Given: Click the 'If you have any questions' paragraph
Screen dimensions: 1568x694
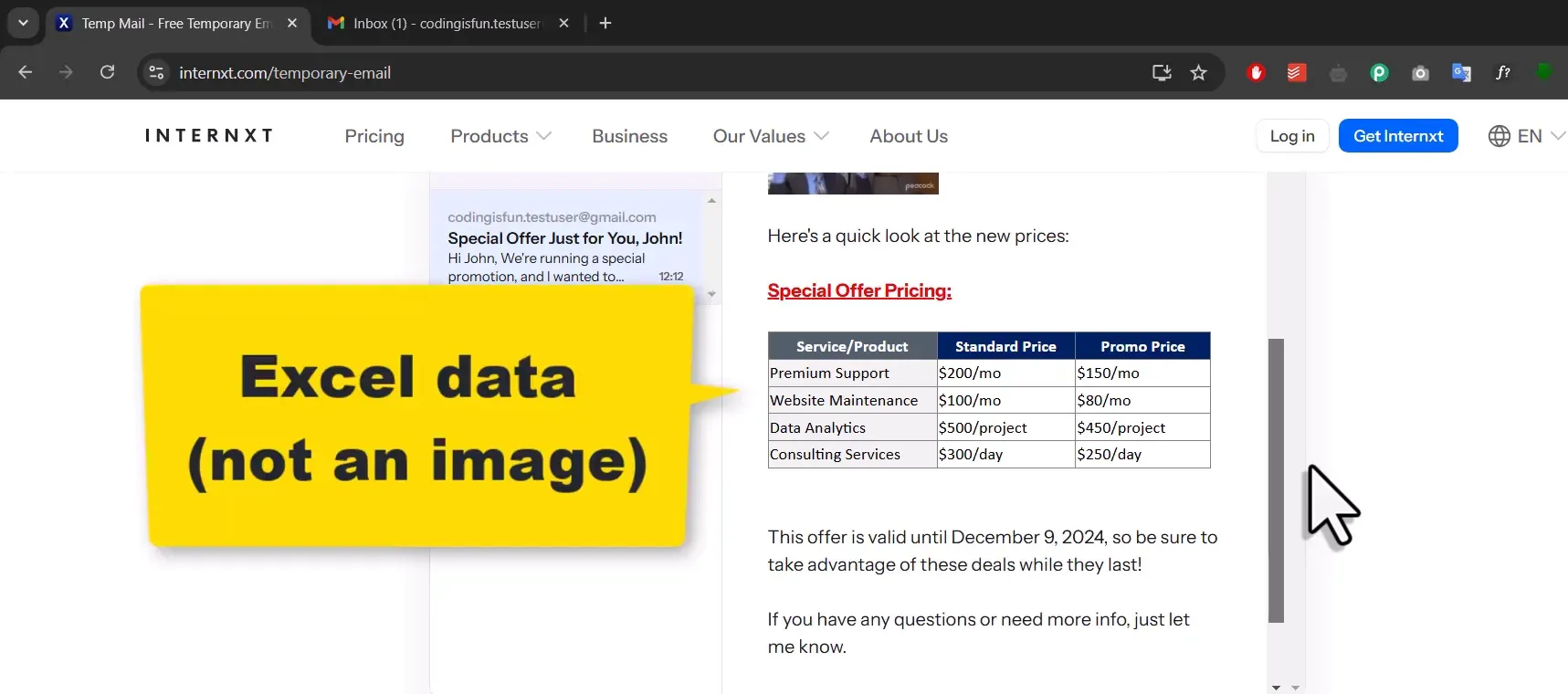Looking at the screenshot, I should 978,633.
